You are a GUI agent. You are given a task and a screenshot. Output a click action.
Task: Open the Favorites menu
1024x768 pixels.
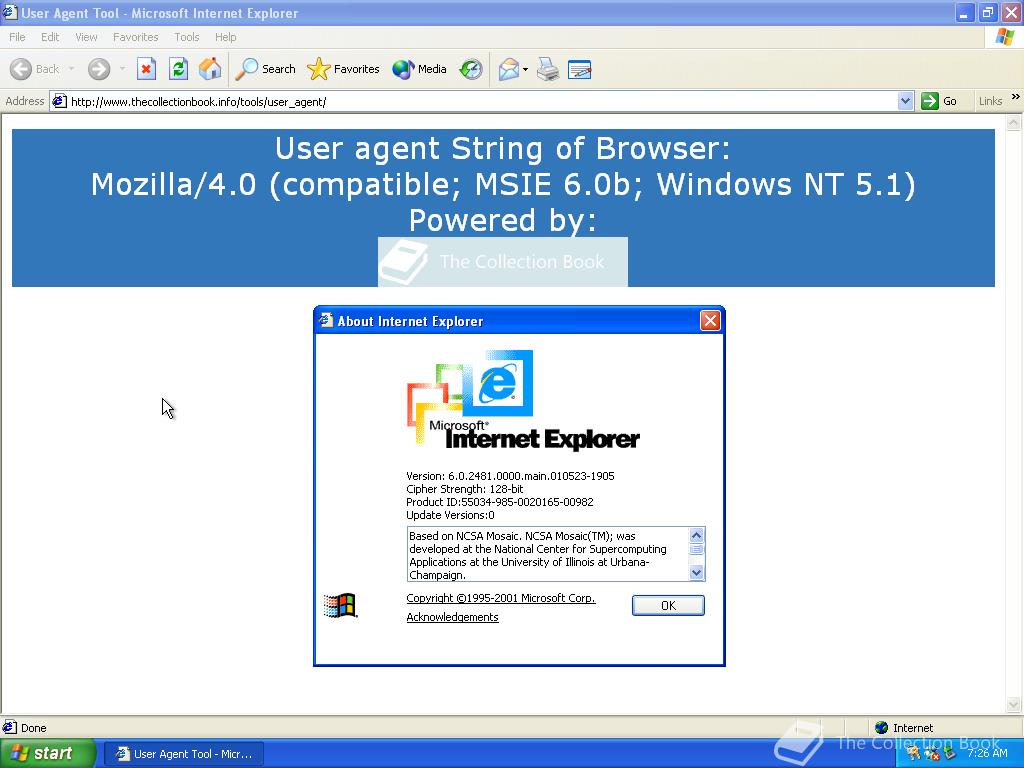pyautogui.click(x=135, y=37)
